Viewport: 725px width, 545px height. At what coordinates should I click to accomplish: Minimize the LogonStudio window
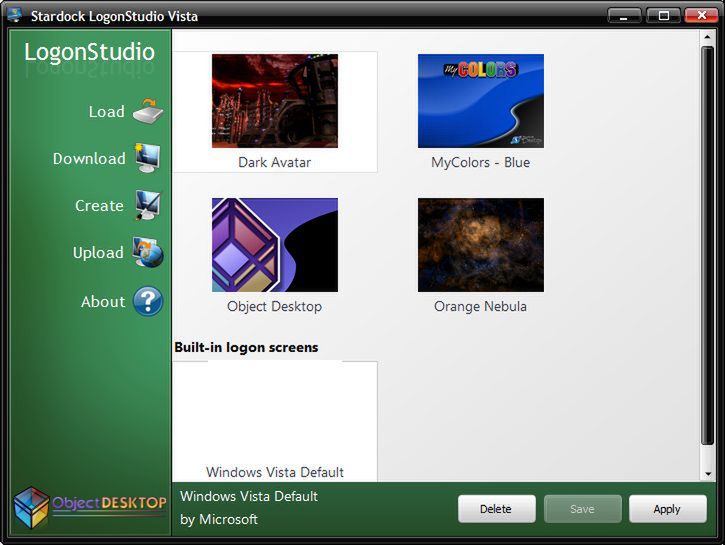[624, 16]
